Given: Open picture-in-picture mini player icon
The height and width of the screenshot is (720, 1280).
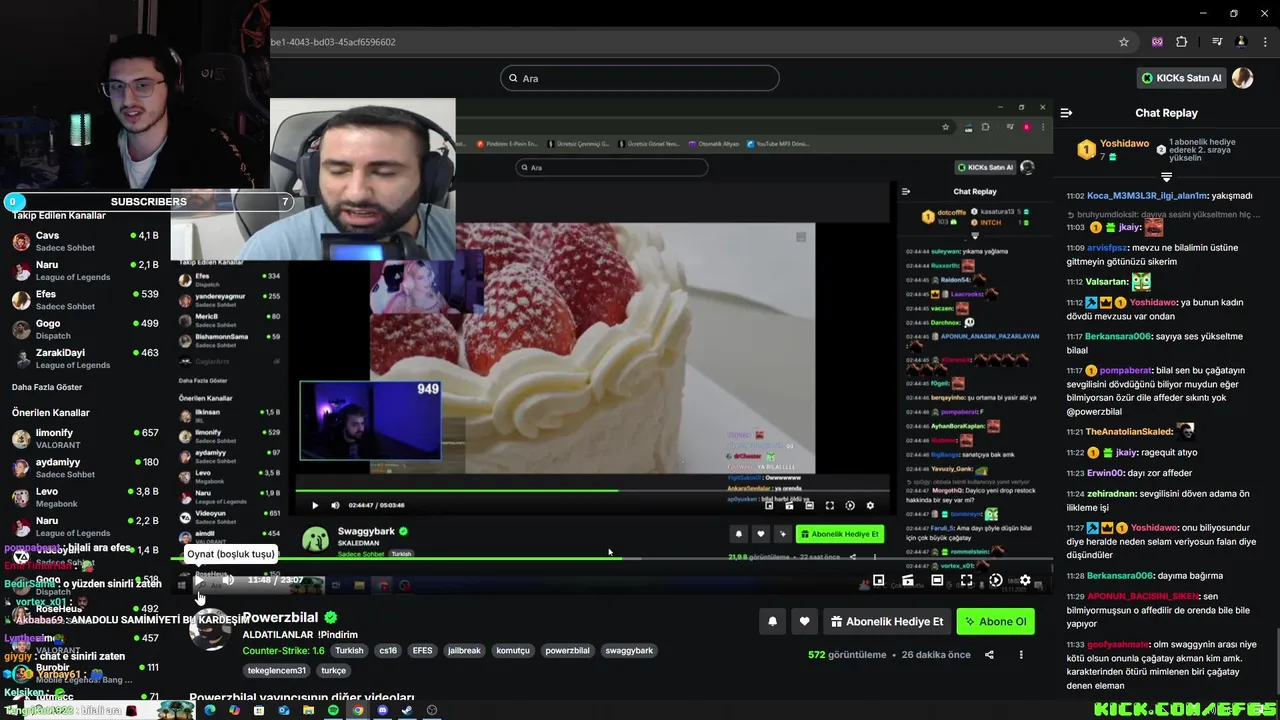Looking at the screenshot, I should [878, 580].
